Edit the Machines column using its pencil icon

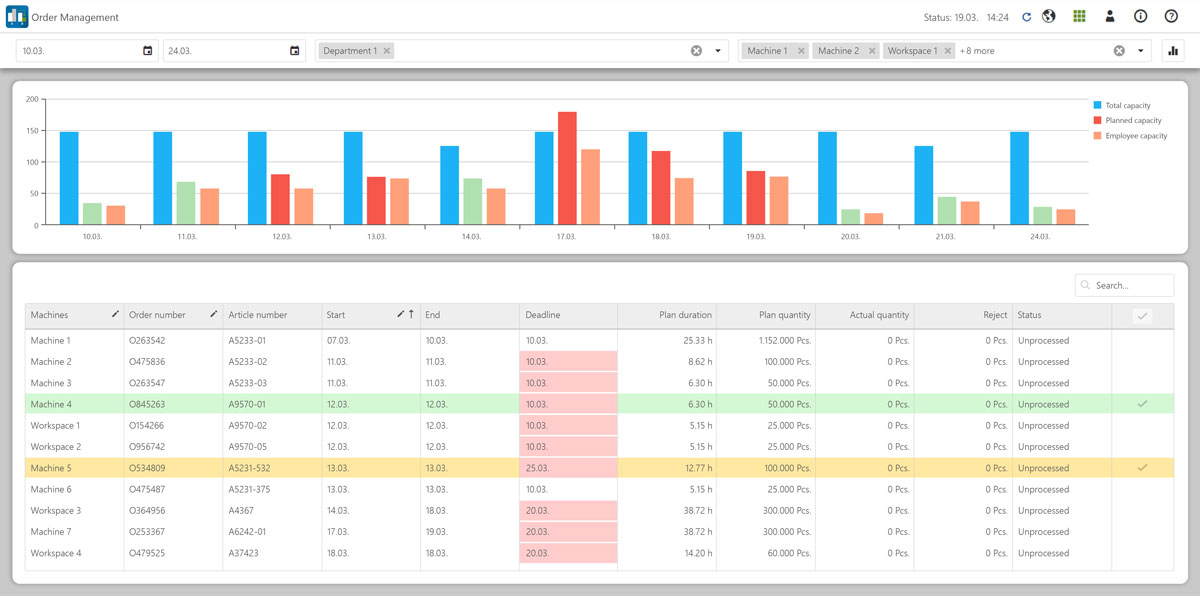click(x=112, y=314)
